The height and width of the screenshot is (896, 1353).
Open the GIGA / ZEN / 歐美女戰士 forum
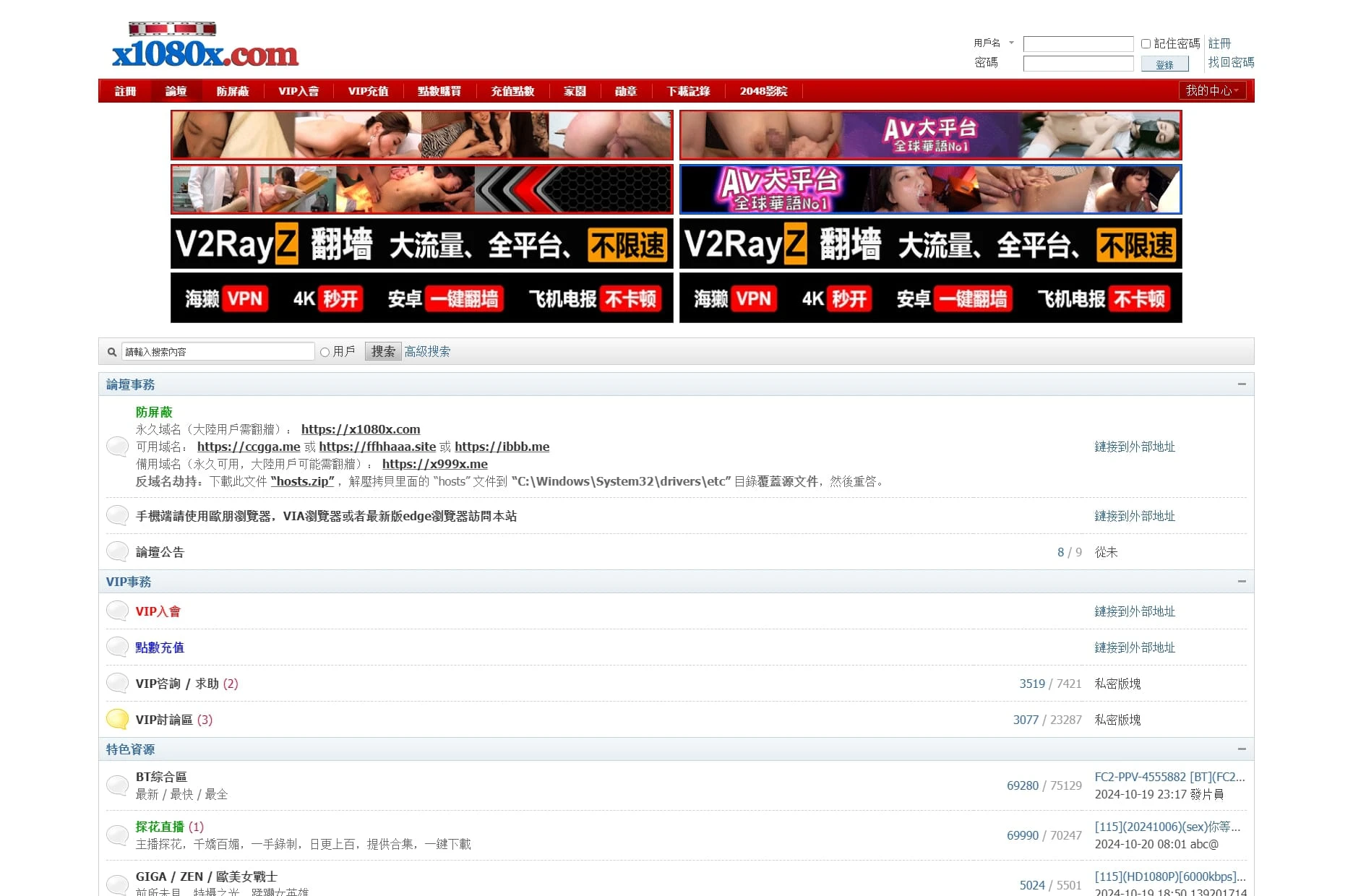click(207, 876)
